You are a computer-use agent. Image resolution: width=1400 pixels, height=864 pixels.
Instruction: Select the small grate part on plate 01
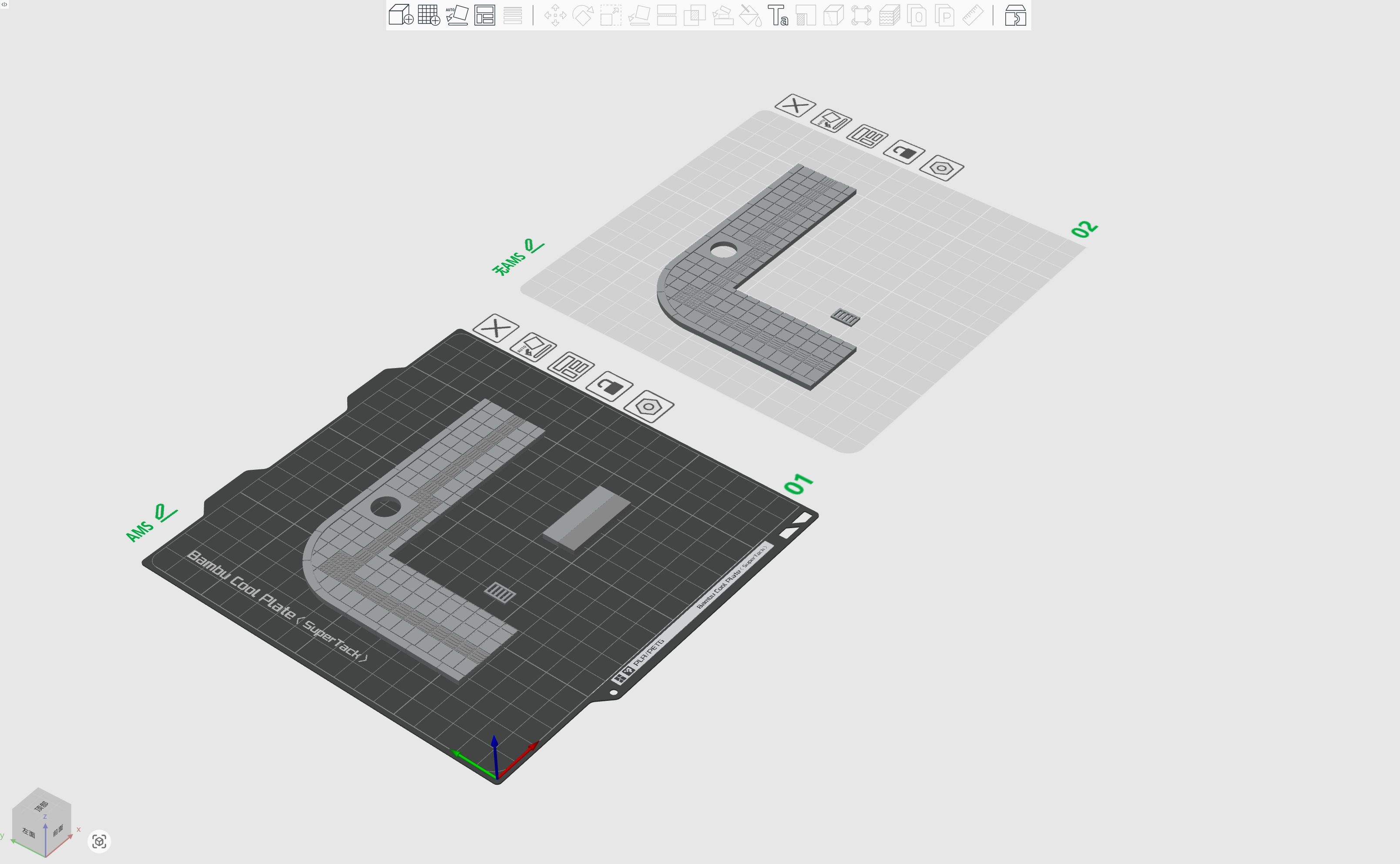pos(500,593)
